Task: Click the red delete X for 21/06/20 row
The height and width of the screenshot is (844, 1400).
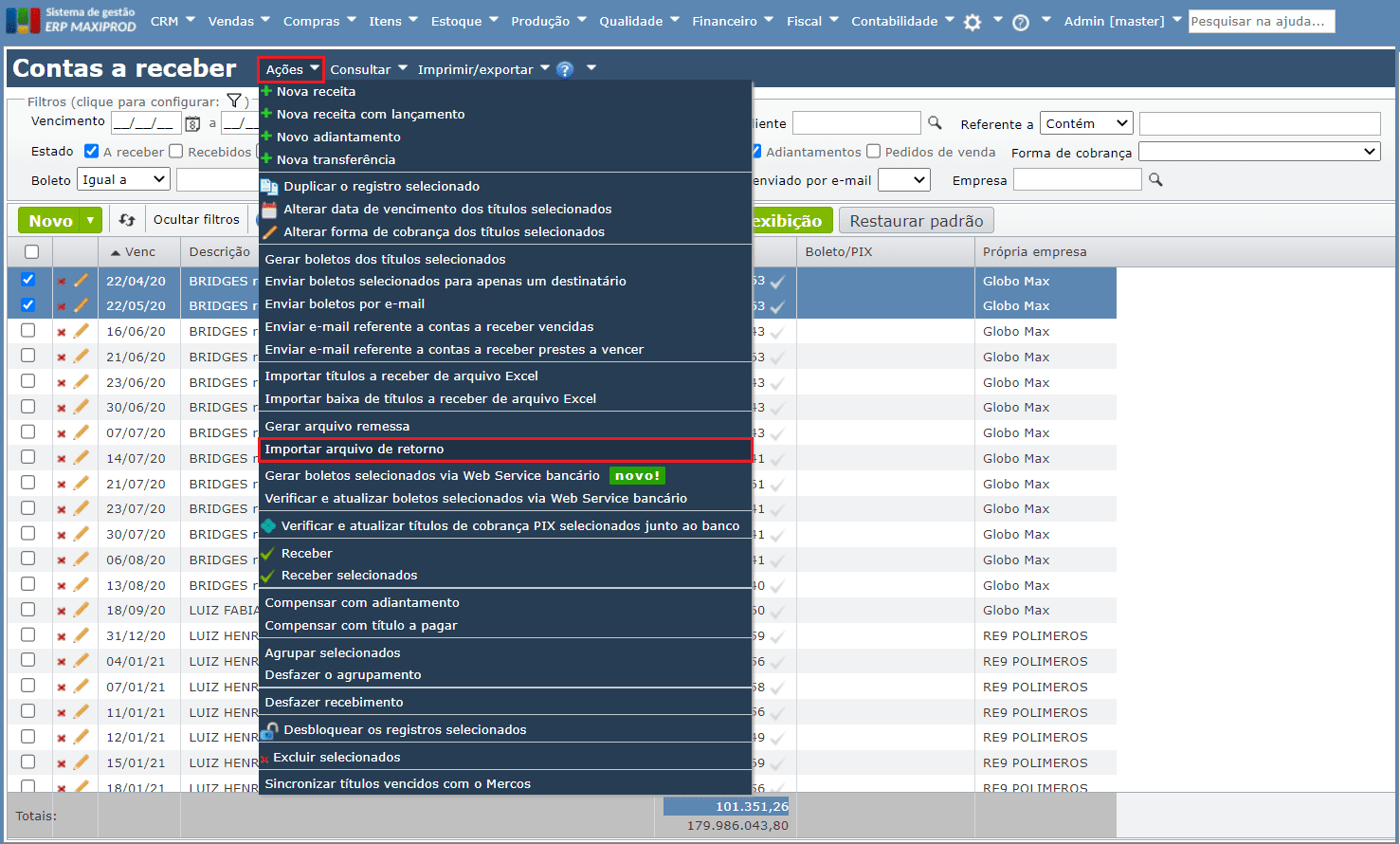Action: coord(62,358)
